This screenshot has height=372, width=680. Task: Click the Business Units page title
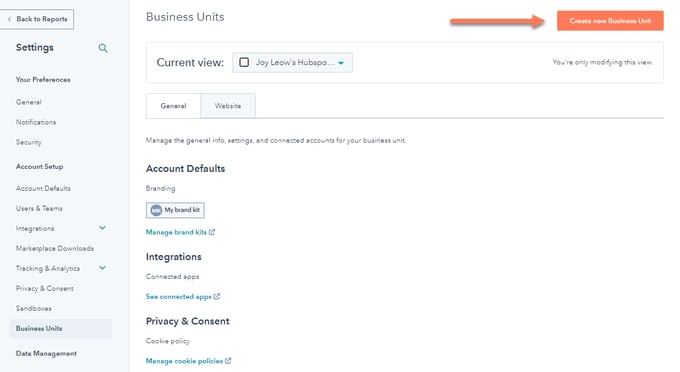pos(185,17)
